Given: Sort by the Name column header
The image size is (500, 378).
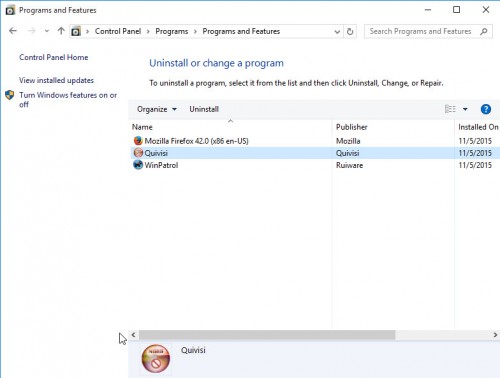Looking at the screenshot, I should tap(230, 127).
